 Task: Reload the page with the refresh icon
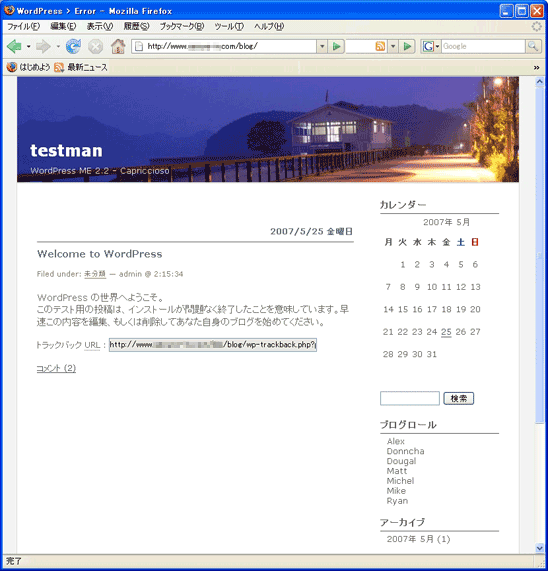click(73, 46)
